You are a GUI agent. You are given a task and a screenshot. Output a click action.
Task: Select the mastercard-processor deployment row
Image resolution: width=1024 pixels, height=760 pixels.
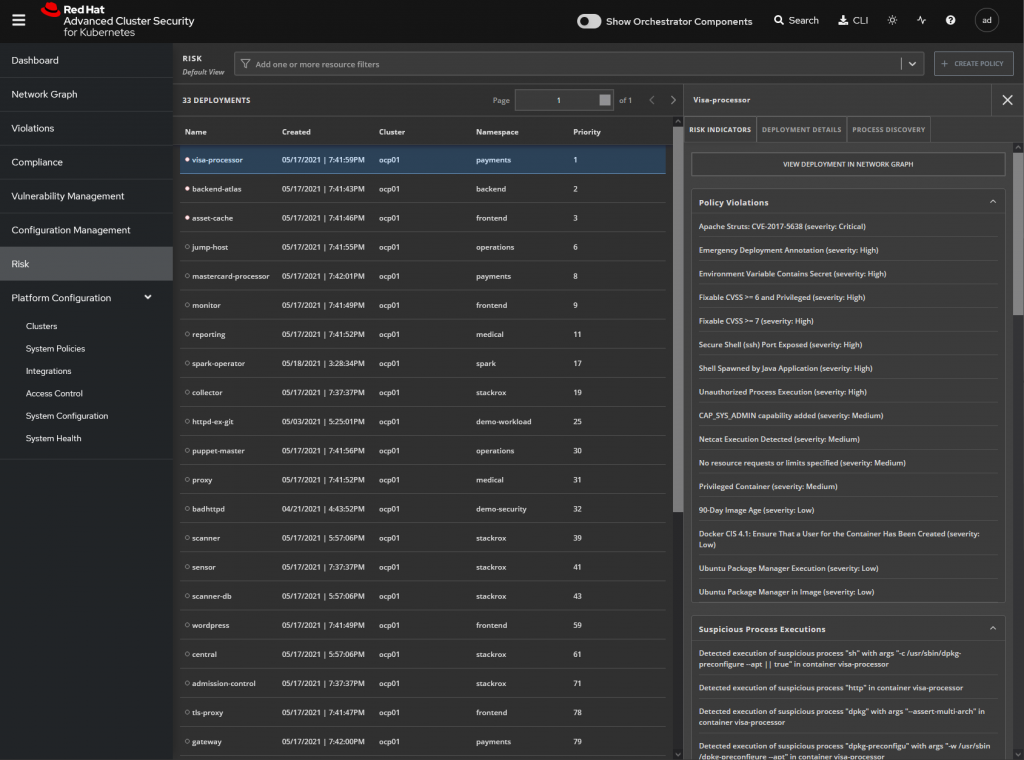point(423,276)
